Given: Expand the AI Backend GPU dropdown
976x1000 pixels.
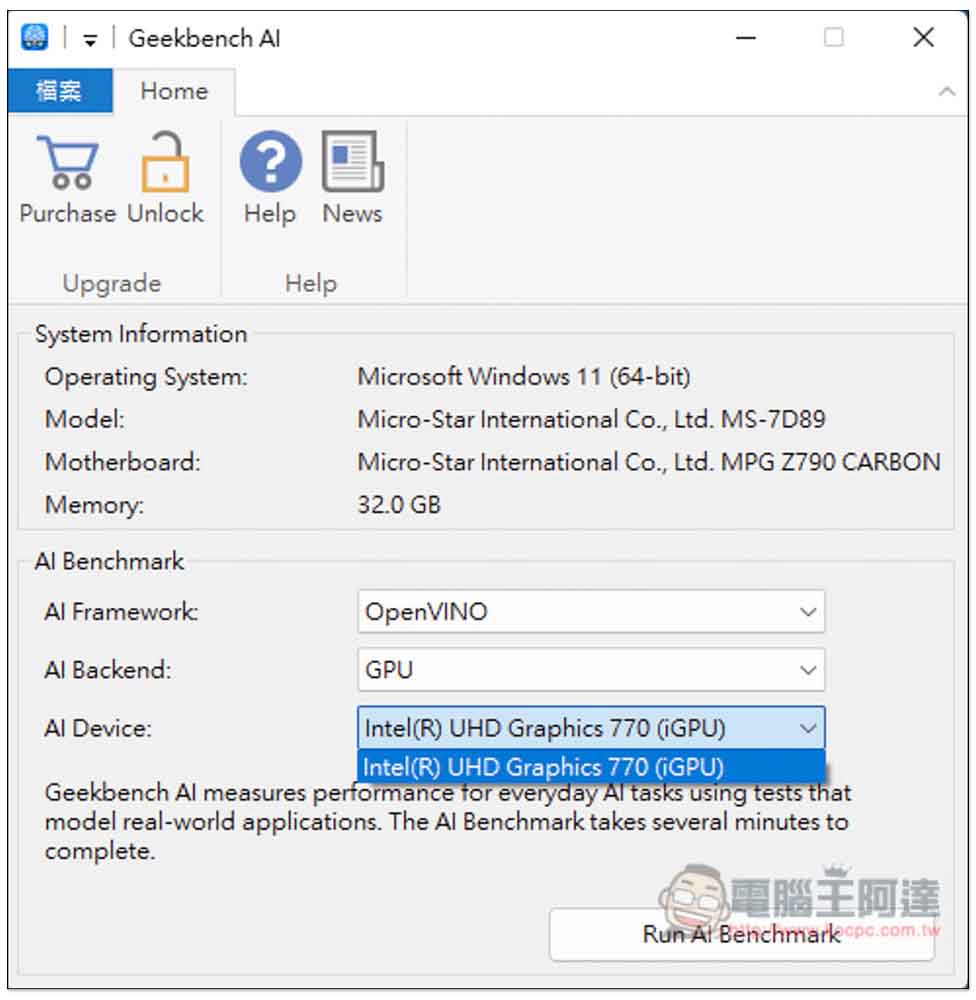Looking at the screenshot, I should [591, 670].
